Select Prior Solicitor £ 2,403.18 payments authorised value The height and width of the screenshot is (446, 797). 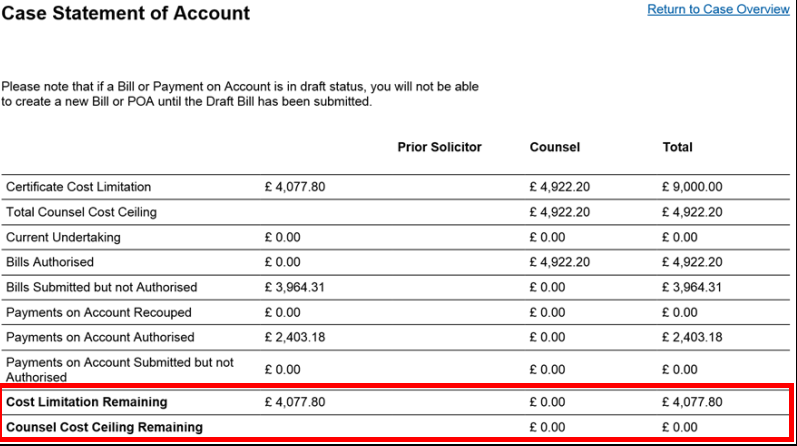(x=295, y=337)
